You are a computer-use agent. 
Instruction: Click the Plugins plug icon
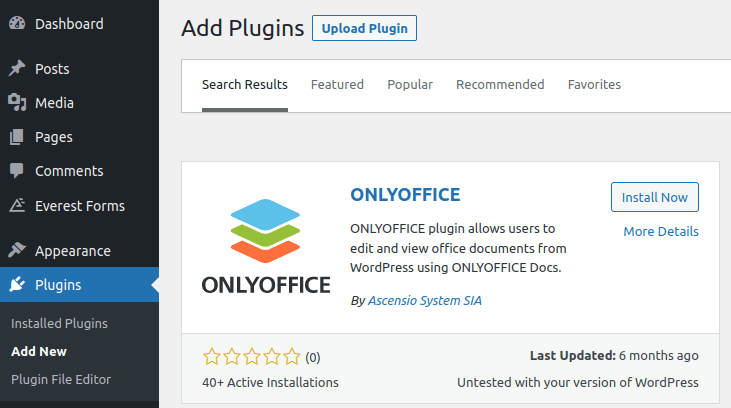click(17, 285)
